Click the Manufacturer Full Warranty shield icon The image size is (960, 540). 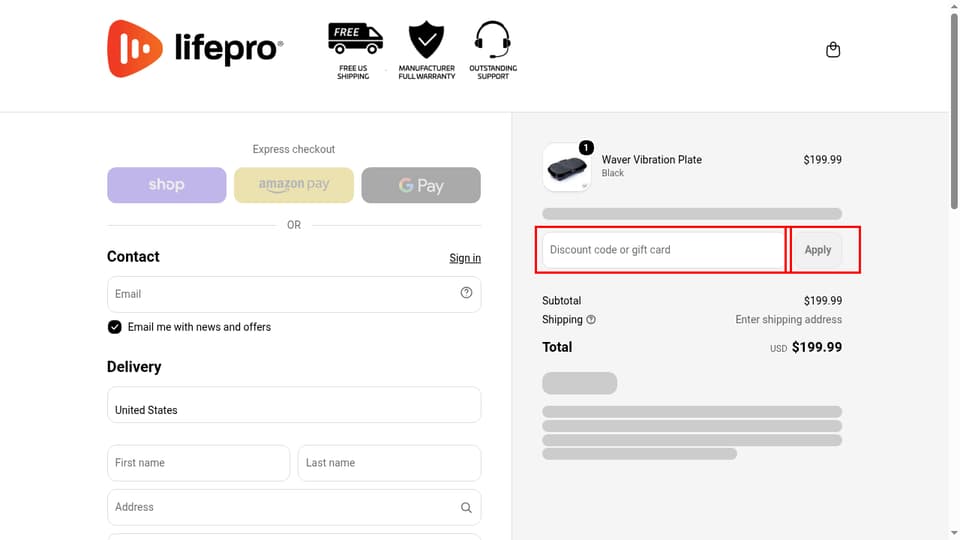pyautogui.click(x=426, y=39)
